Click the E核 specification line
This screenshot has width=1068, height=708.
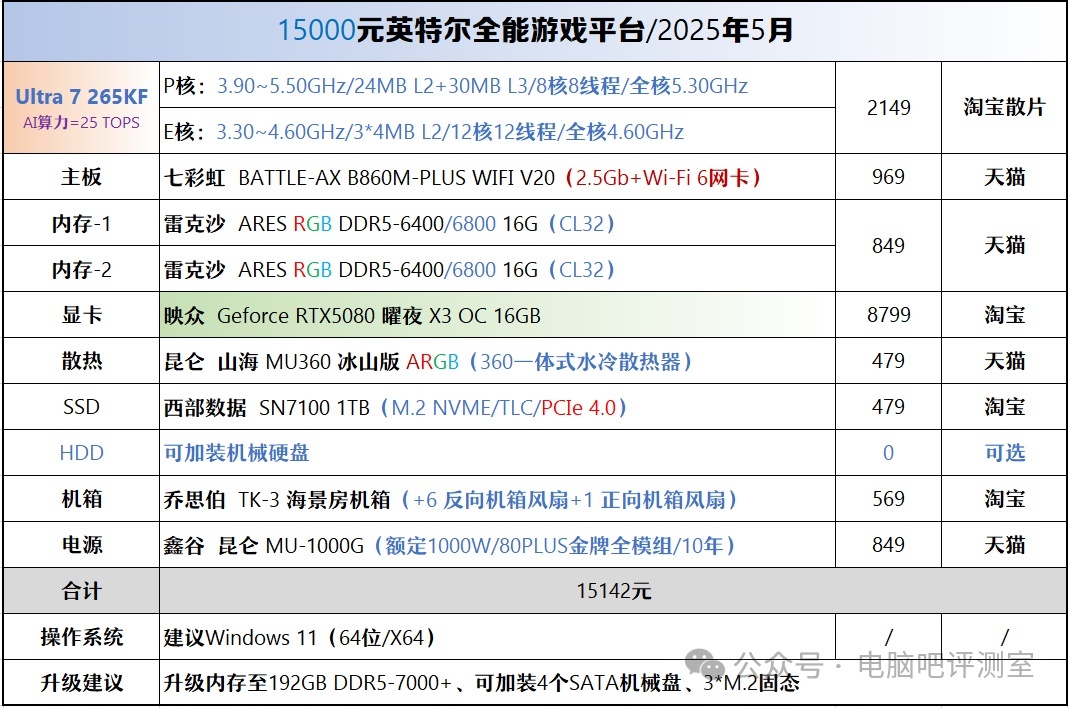pos(424,132)
